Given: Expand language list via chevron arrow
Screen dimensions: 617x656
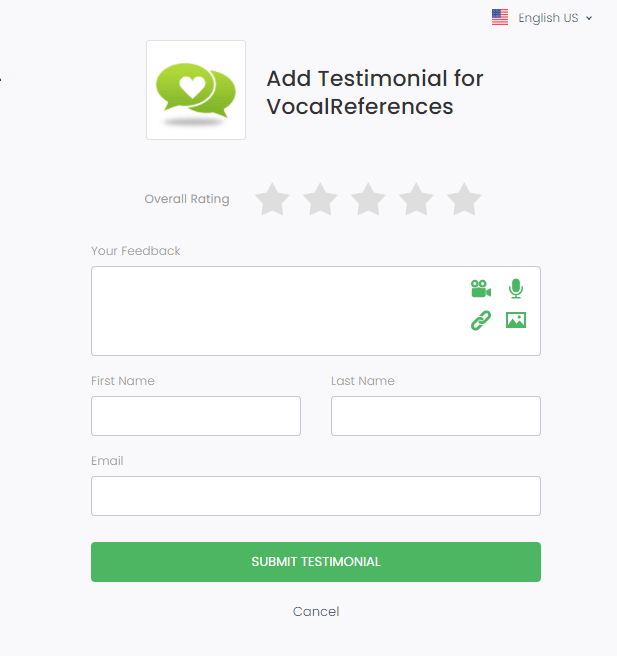Looking at the screenshot, I should (589, 18).
